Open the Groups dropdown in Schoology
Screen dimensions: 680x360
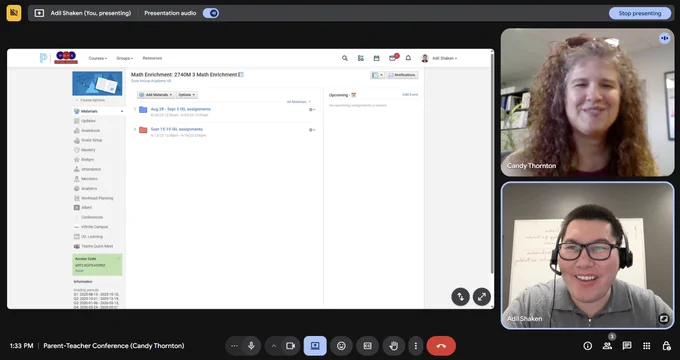(x=124, y=58)
